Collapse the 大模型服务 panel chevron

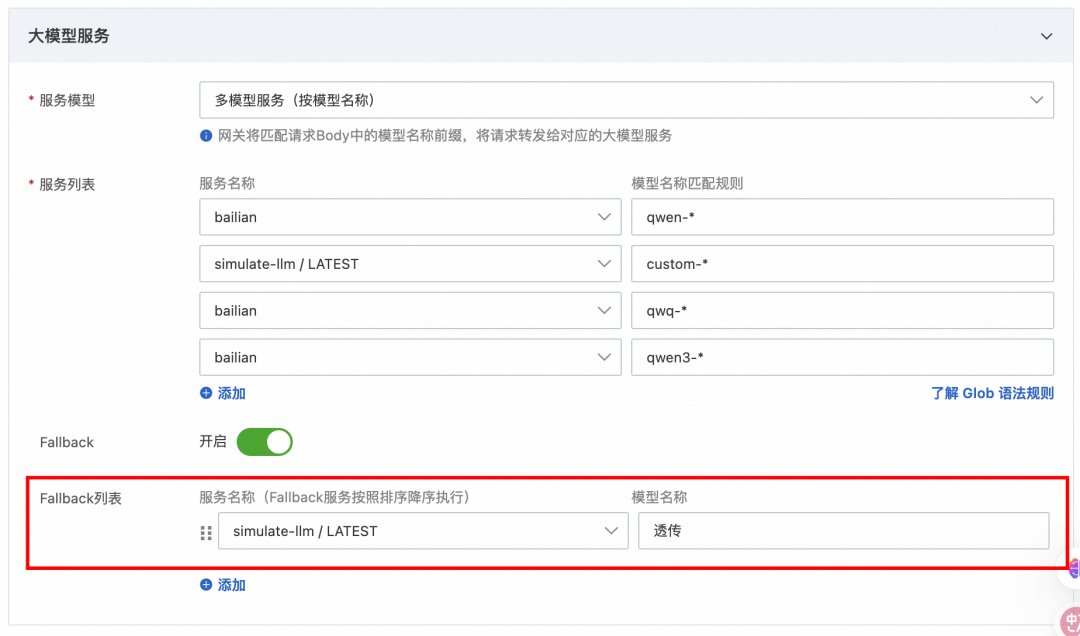(x=1046, y=36)
